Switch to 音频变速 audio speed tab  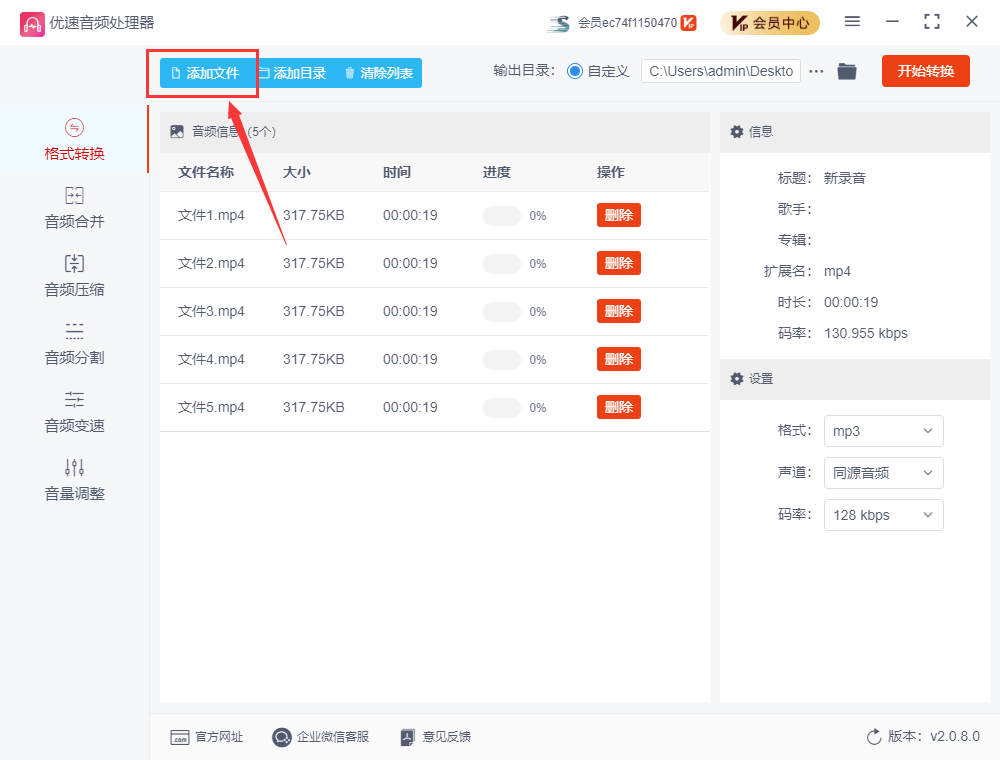pyautogui.click(x=74, y=413)
